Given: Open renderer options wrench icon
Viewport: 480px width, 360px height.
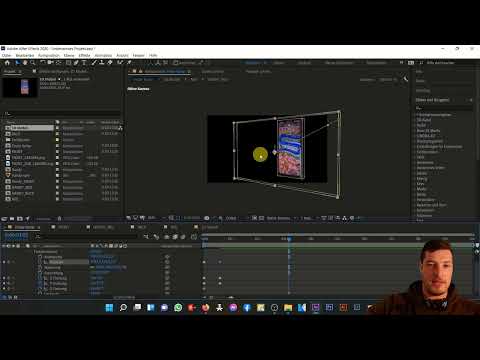Looking at the screenshot, I should 406,79.
